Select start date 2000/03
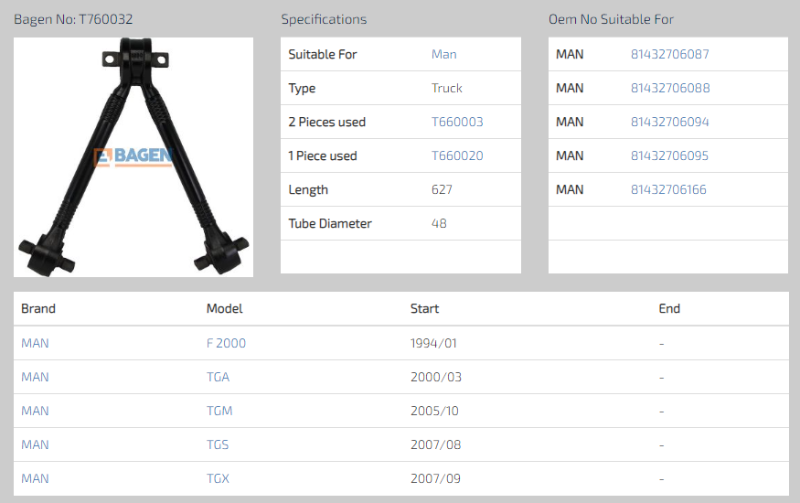The image size is (800, 503). [x=436, y=377]
